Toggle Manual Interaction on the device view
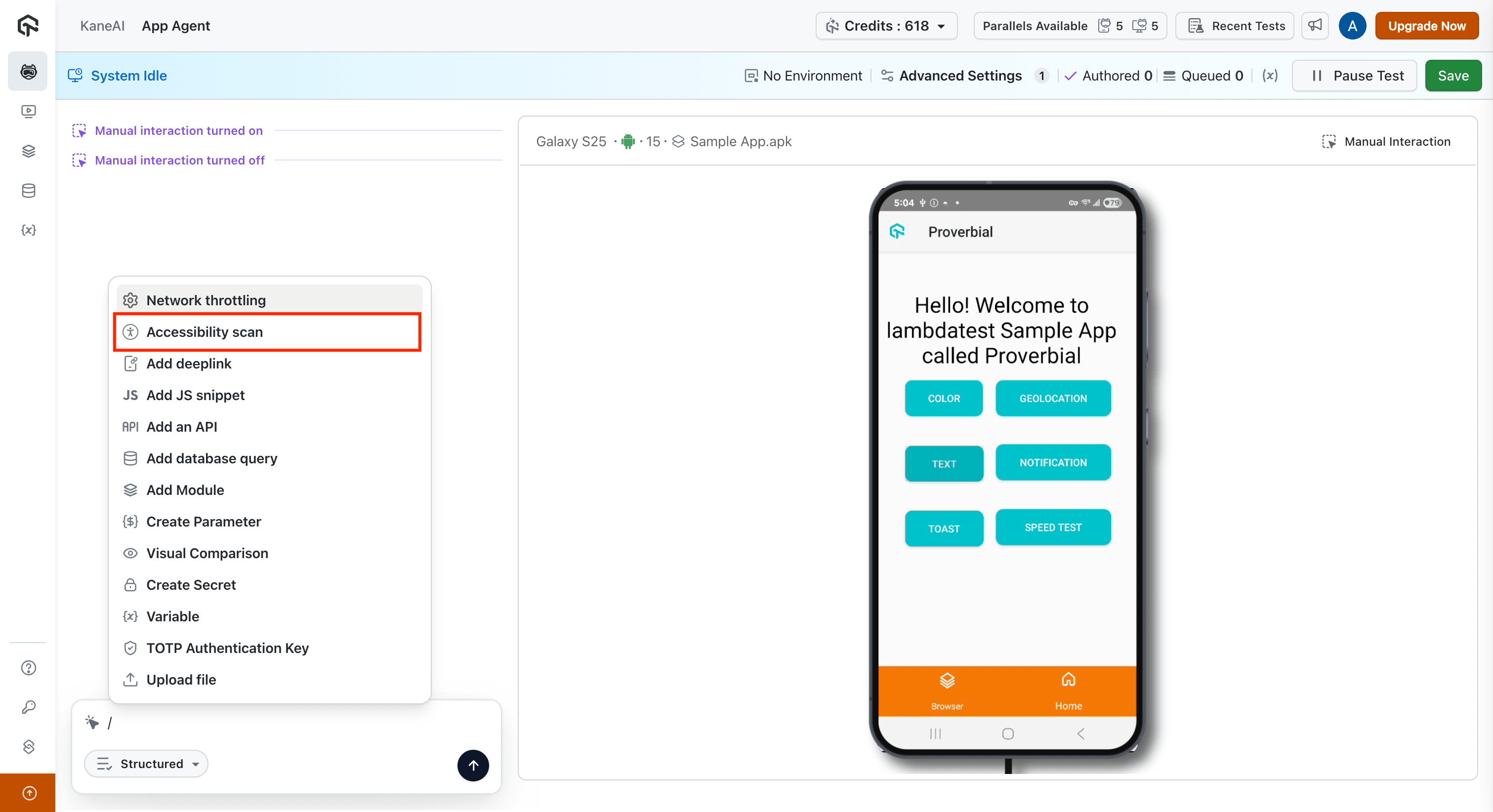The image size is (1493, 812). pyautogui.click(x=1386, y=141)
